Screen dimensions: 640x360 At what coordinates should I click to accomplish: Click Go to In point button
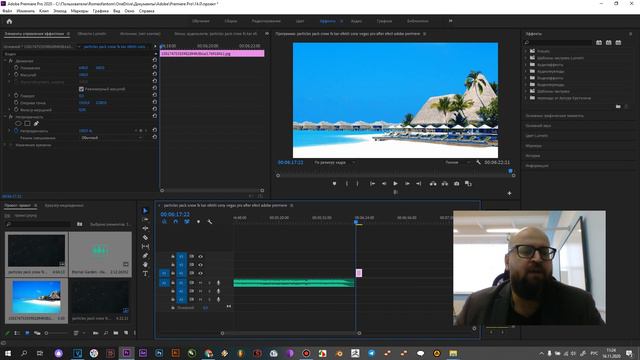click(x=372, y=184)
